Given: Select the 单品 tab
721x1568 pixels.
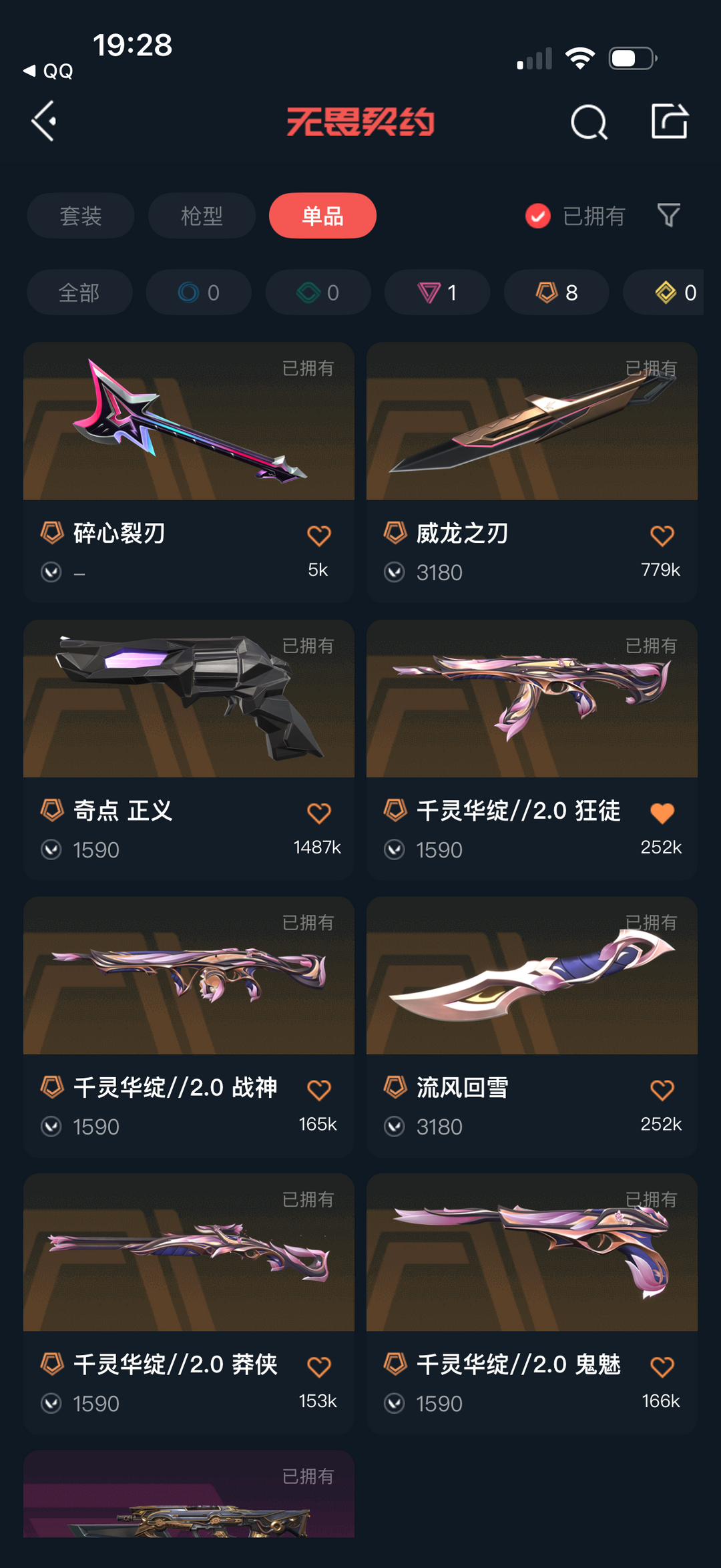Looking at the screenshot, I should pyautogui.click(x=322, y=216).
